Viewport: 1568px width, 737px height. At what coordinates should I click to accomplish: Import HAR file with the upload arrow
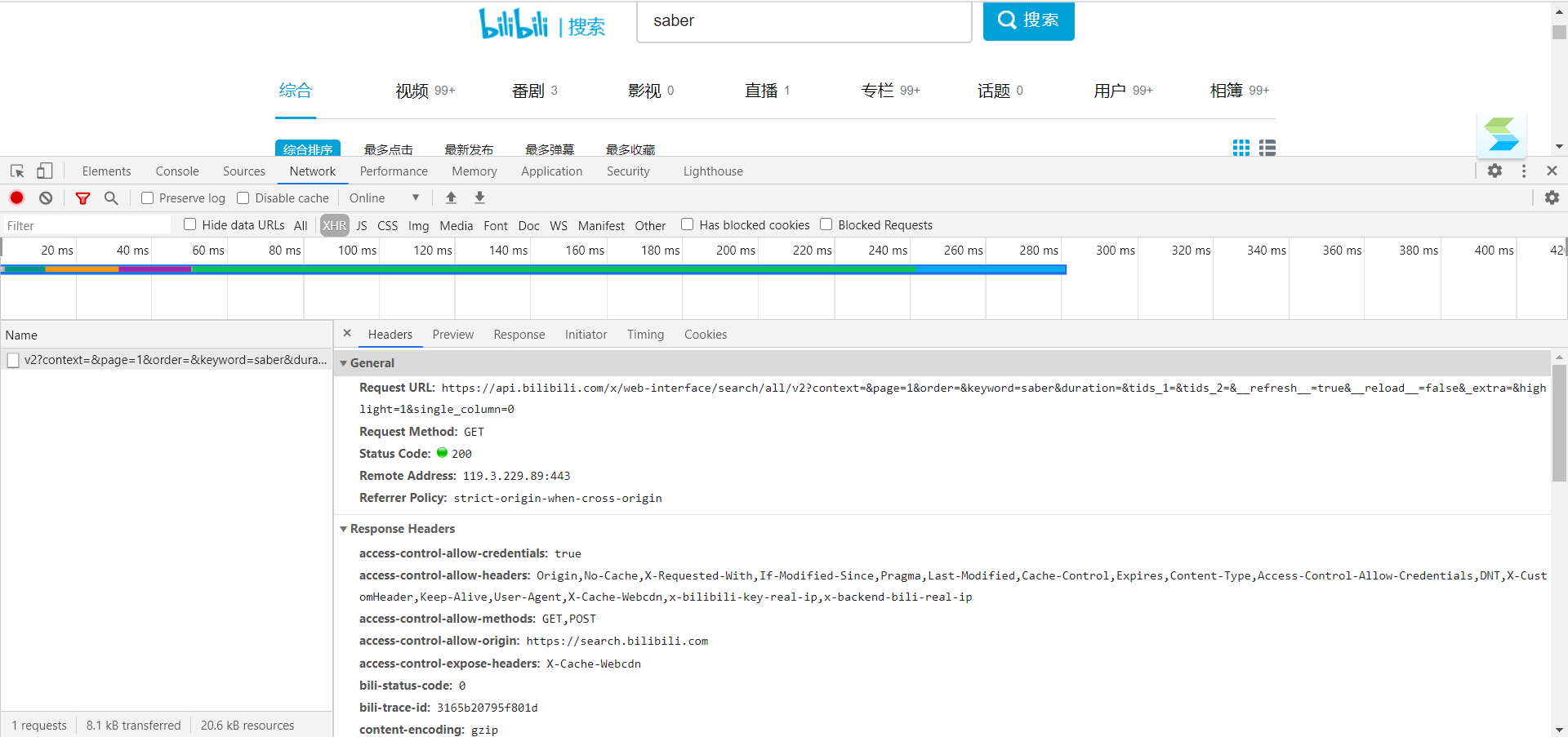[451, 198]
